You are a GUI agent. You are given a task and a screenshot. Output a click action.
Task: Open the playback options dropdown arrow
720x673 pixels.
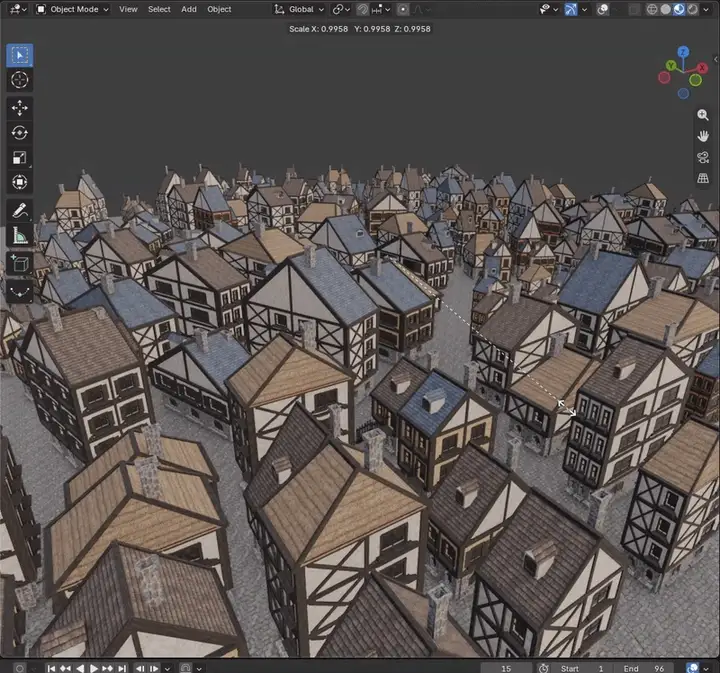tap(168, 668)
